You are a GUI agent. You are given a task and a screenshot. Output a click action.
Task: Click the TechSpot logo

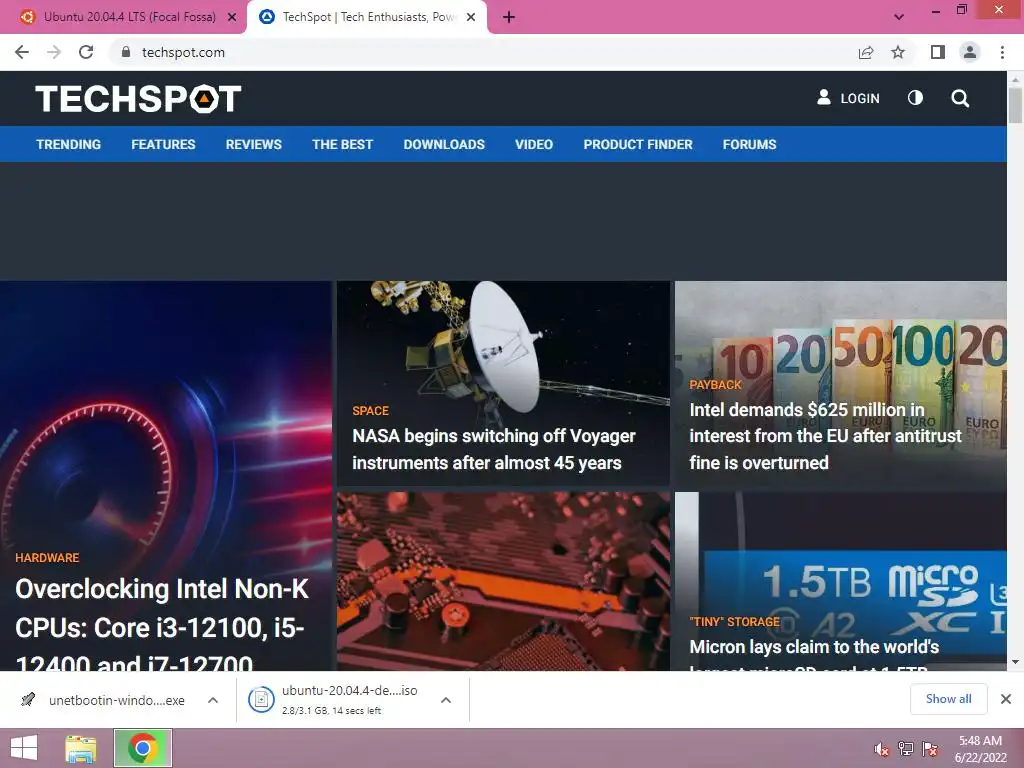(138, 99)
